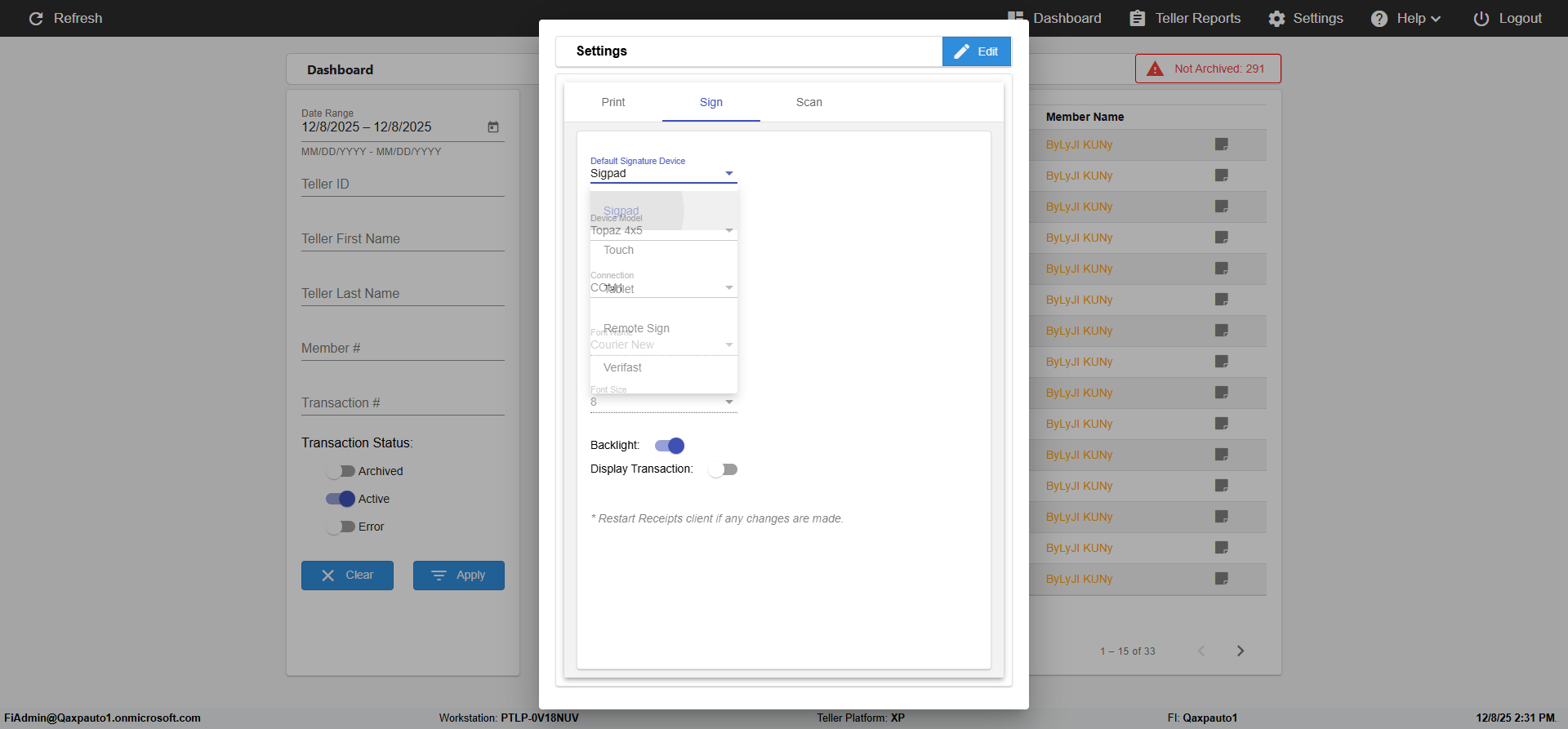Open the Font Size dropdown
1568x729 pixels.
663,402
